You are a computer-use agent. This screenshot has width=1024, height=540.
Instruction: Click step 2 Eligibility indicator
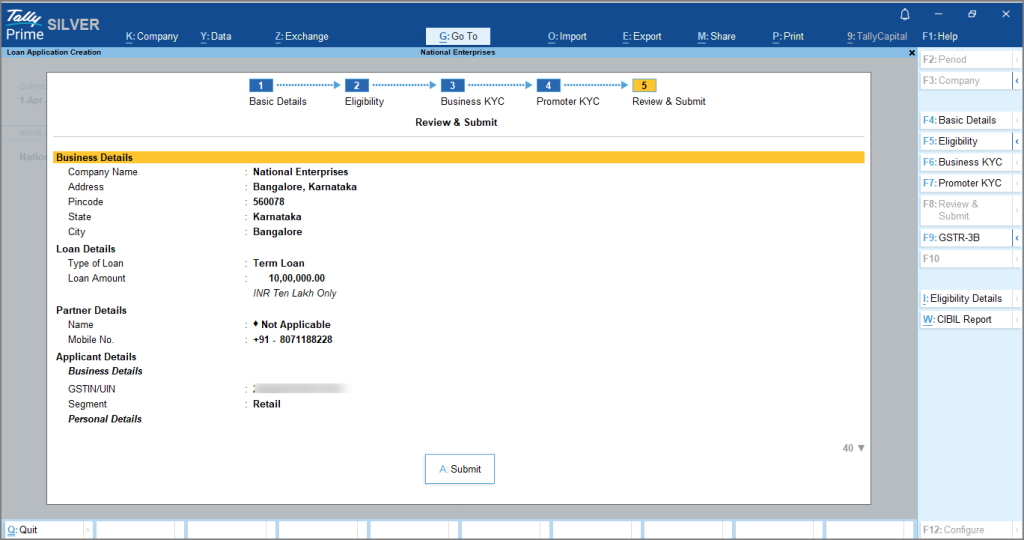tap(356, 86)
